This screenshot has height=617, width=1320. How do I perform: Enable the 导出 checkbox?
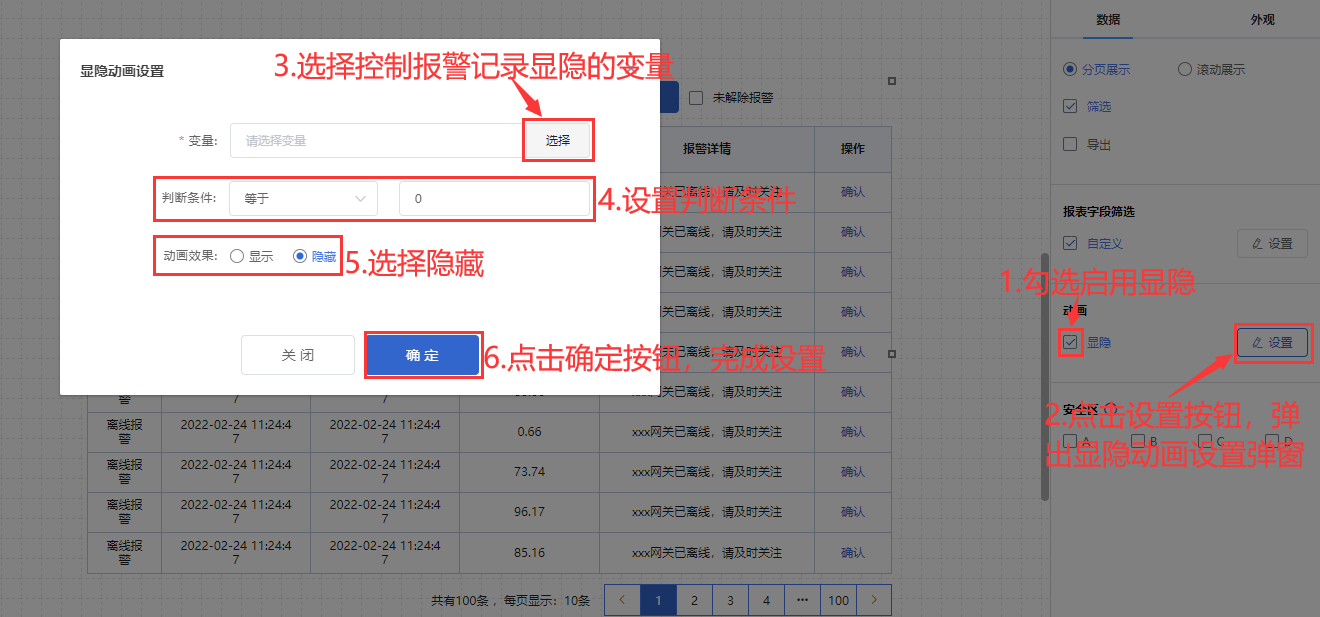pyautogui.click(x=1070, y=144)
